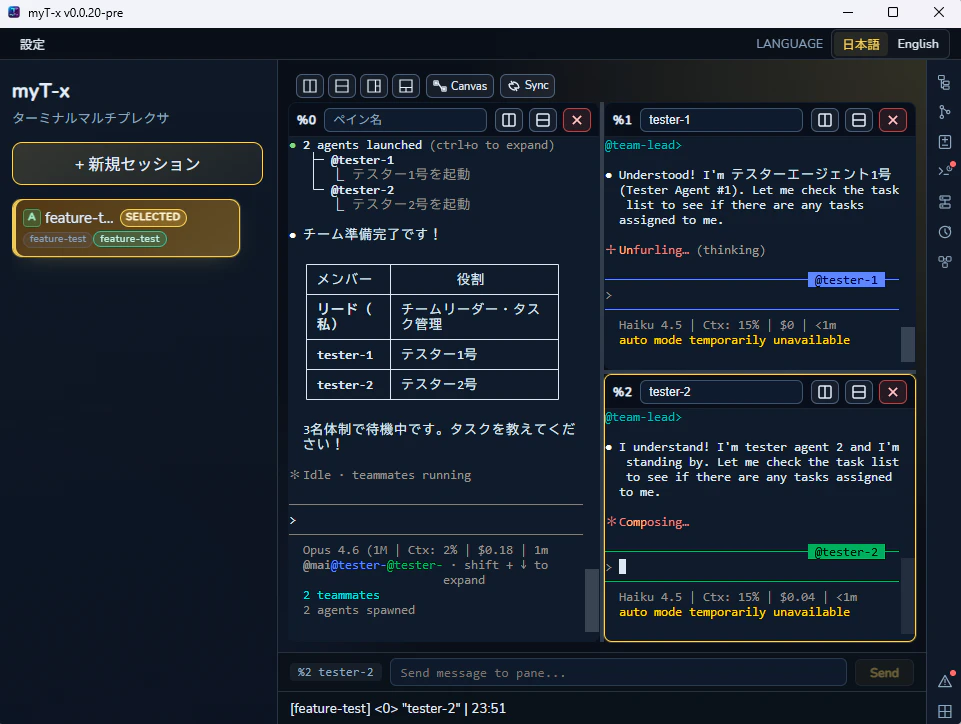Screen dimensions: 961x724
Task: Focus the Send message to pane input
Action: pos(618,673)
